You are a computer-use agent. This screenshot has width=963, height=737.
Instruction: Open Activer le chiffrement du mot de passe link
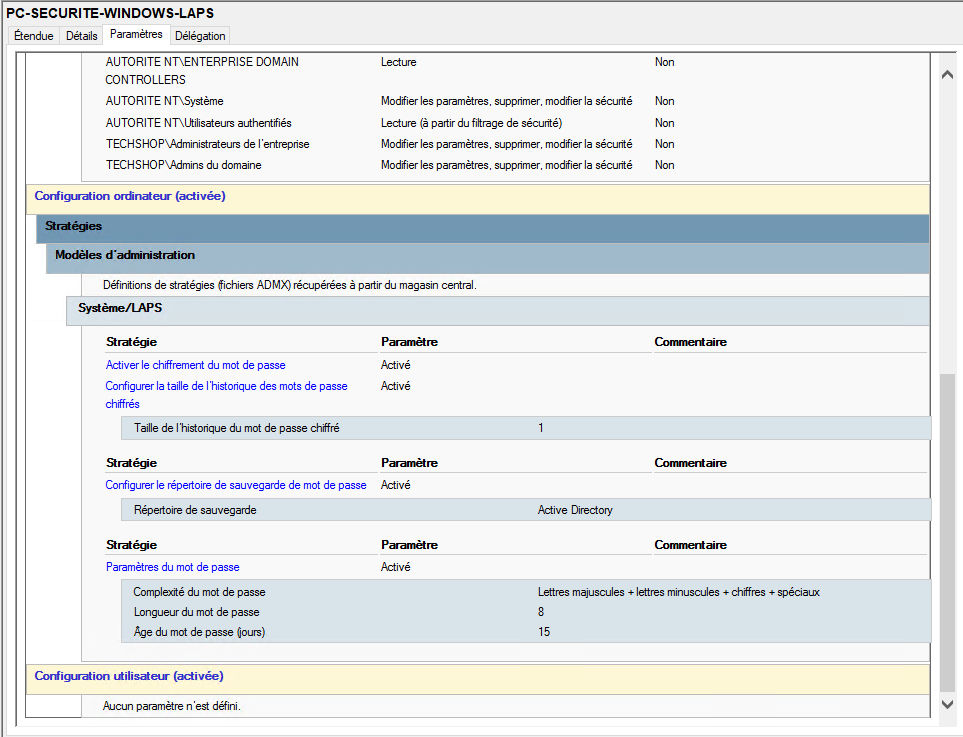coord(195,365)
